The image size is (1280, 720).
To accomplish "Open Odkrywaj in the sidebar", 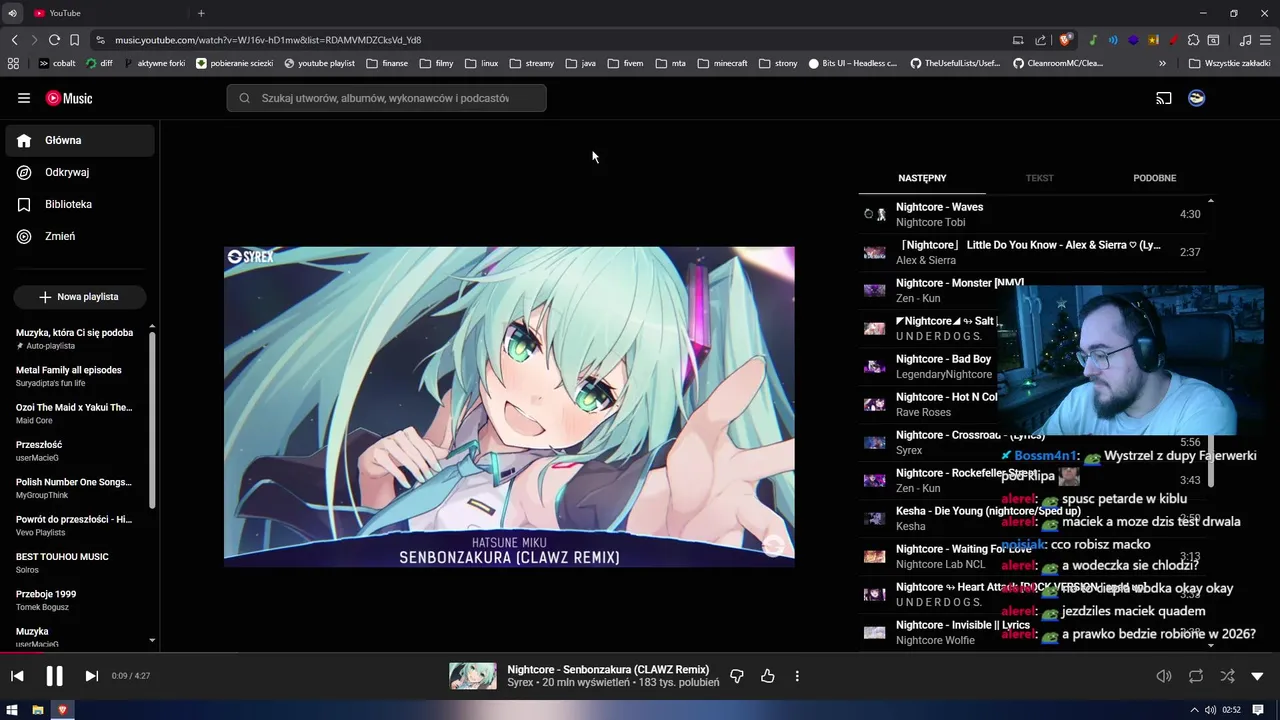I will (x=80, y=173).
